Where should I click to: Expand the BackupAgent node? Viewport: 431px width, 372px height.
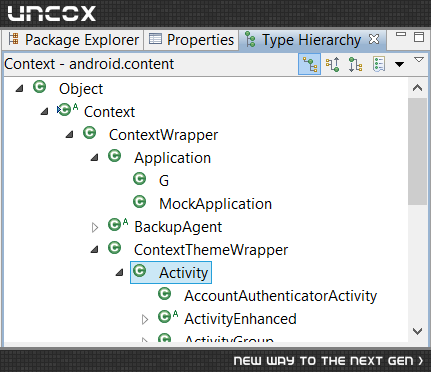(x=95, y=227)
